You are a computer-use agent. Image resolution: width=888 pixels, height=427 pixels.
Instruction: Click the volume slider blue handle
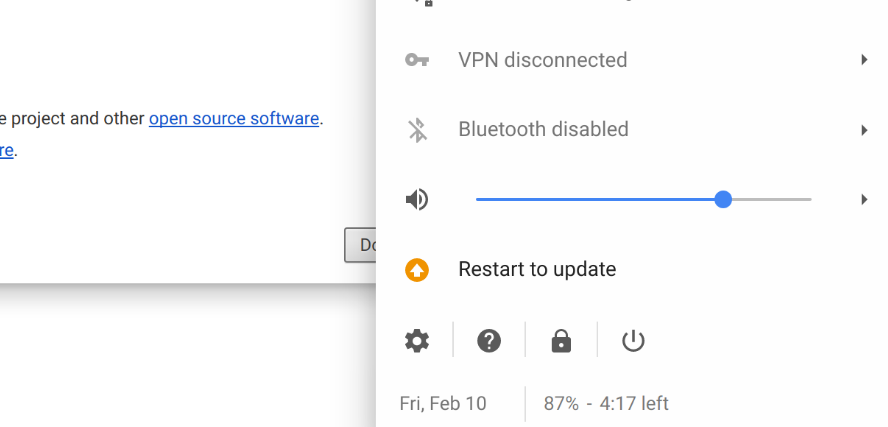point(724,200)
